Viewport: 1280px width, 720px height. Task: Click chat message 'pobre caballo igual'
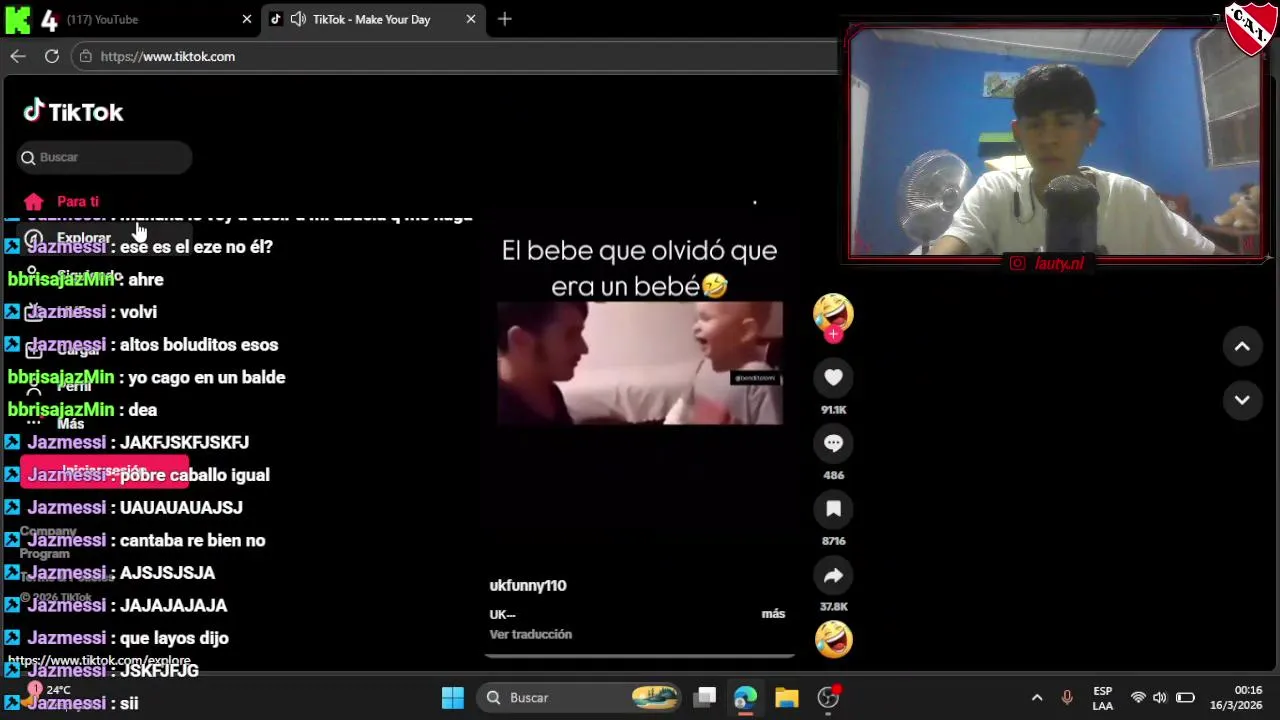tap(195, 475)
